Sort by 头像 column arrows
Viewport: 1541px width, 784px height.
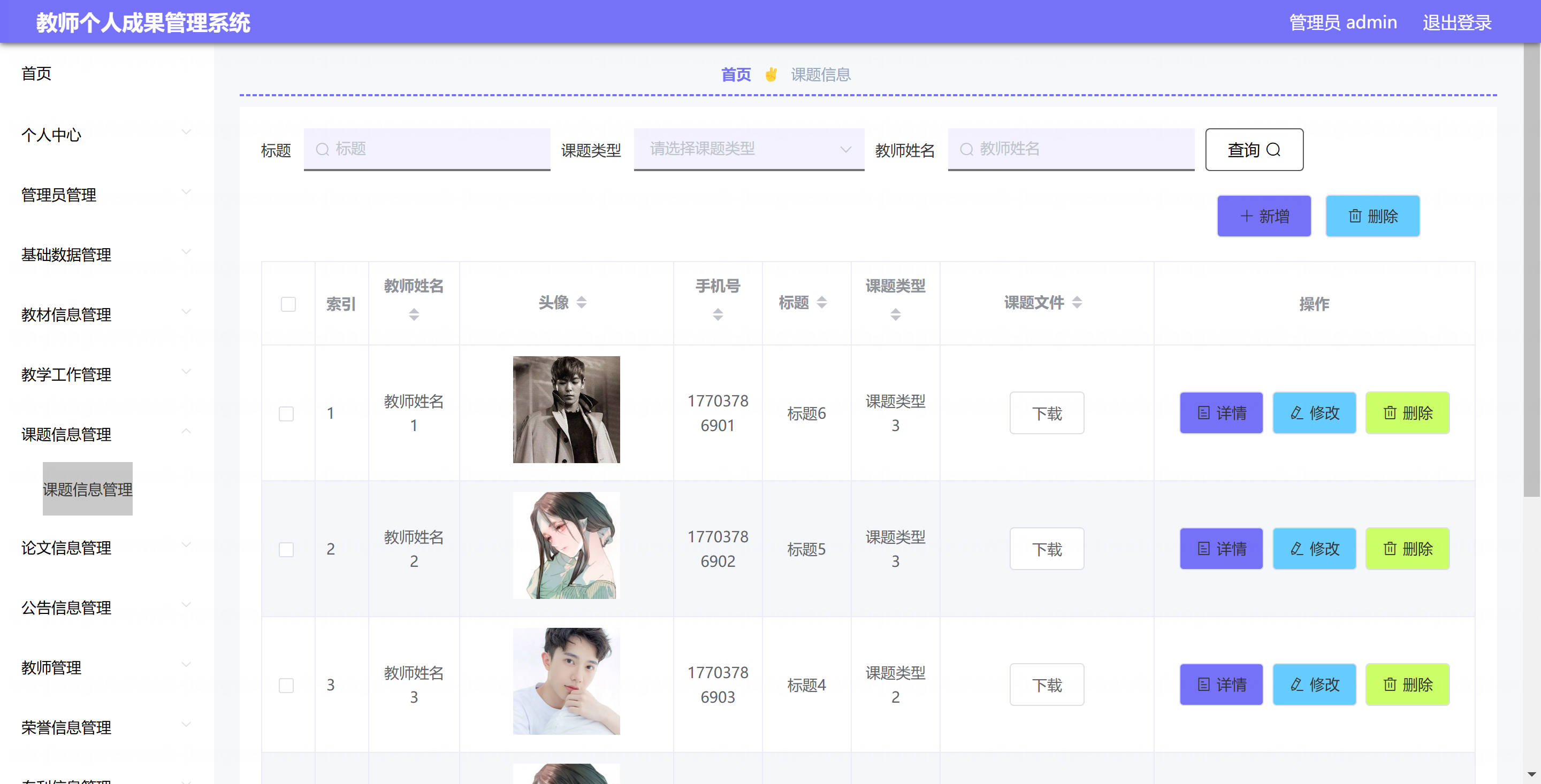click(x=582, y=303)
